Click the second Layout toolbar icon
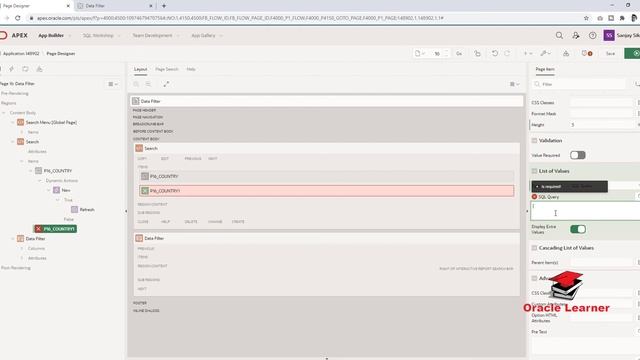 [x=148, y=84]
